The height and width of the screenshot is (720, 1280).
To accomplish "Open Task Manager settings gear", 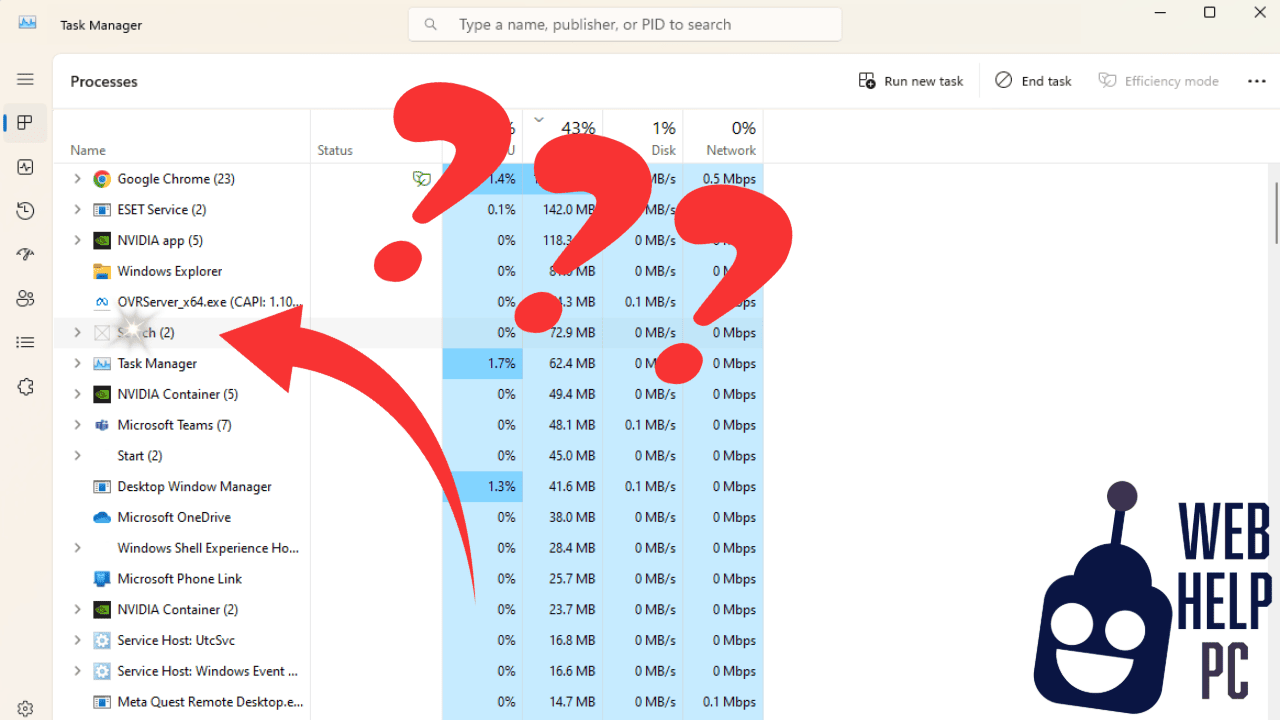I will pos(25,709).
